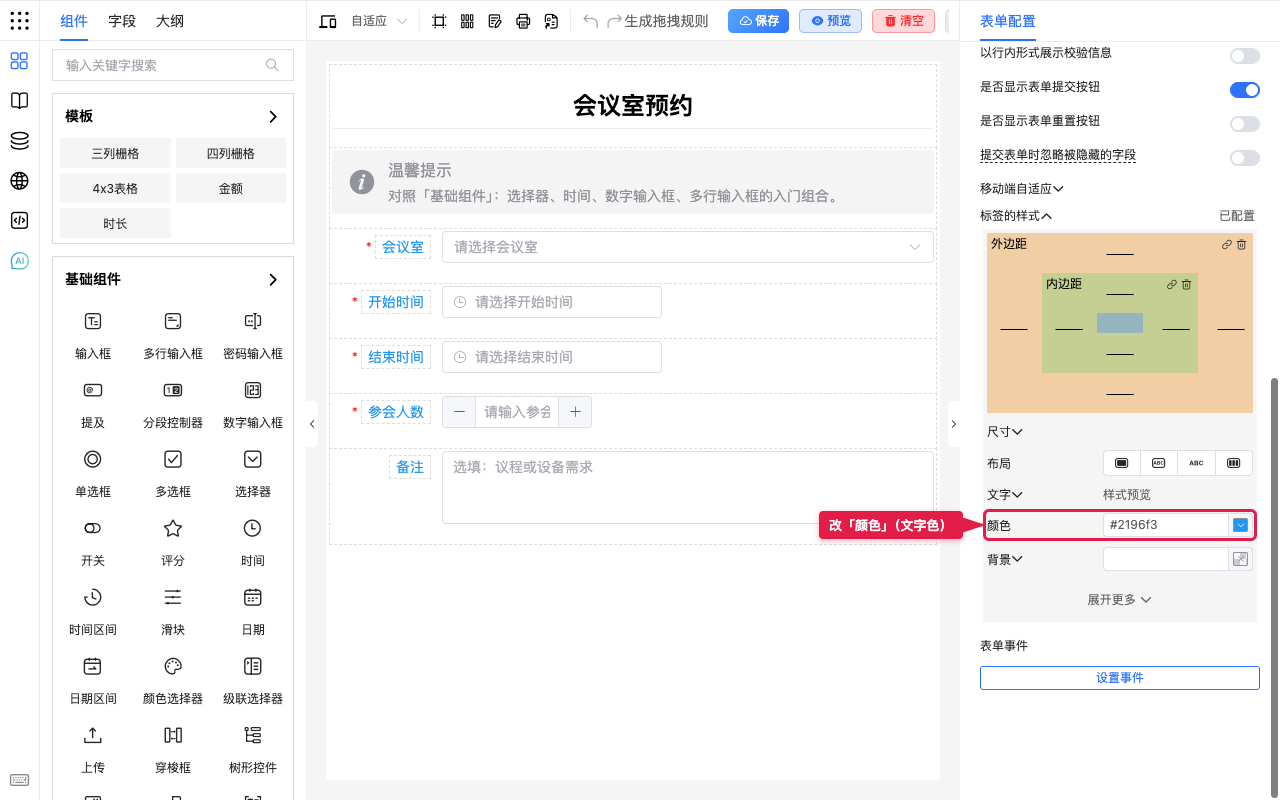Screen dimensions: 1280x800
Task: Toggle 提交表单时忽略被隐藏的字段 switch
Action: click(1245, 158)
